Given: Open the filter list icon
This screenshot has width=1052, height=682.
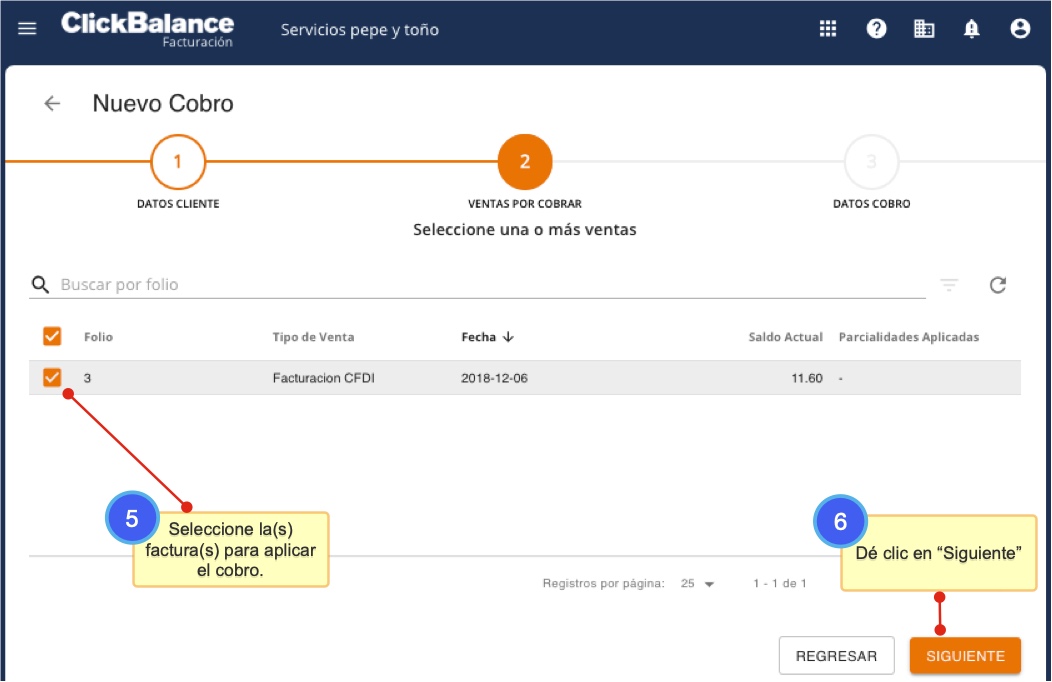Looking at the screenshot, I should click(x=948, y=285).
